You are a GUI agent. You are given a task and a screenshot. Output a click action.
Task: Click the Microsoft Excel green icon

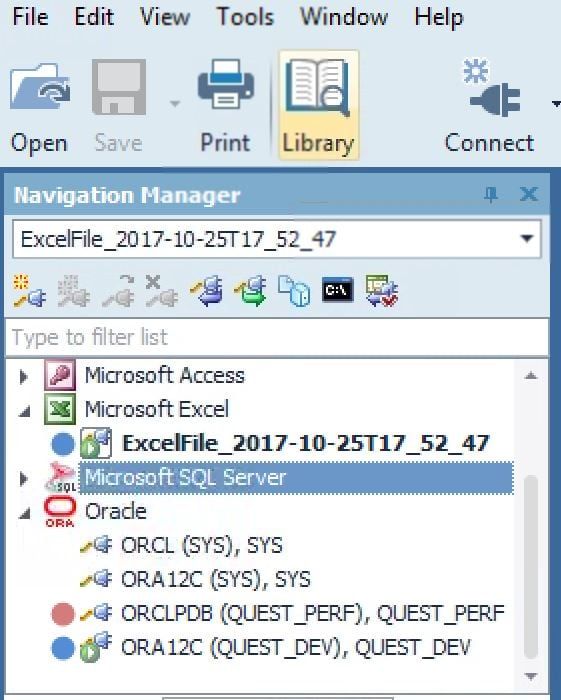[x=60, y=409]
